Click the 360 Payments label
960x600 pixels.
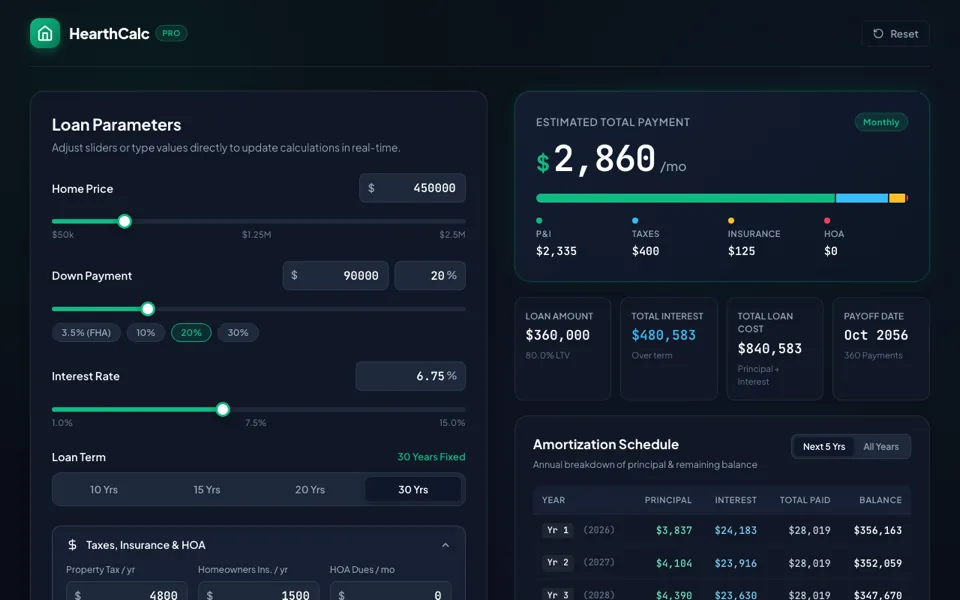pyautogui.click(x=873, y=355)
